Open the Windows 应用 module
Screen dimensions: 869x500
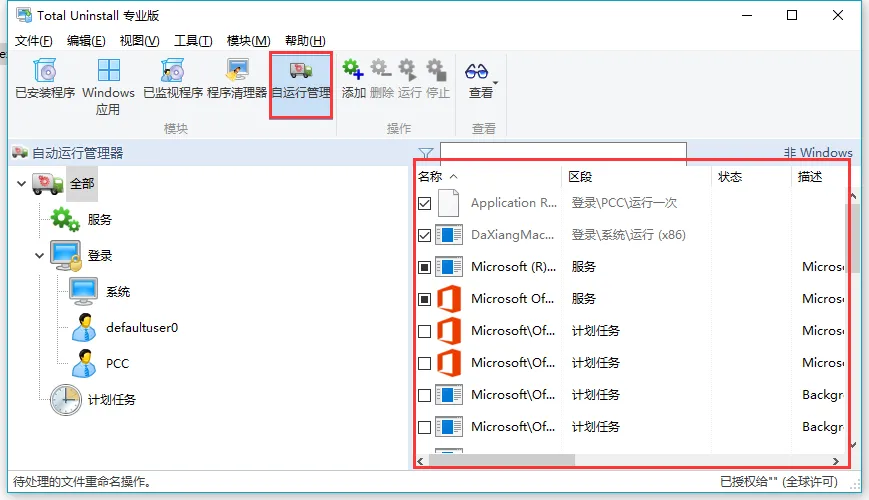[x=108, y=86]
